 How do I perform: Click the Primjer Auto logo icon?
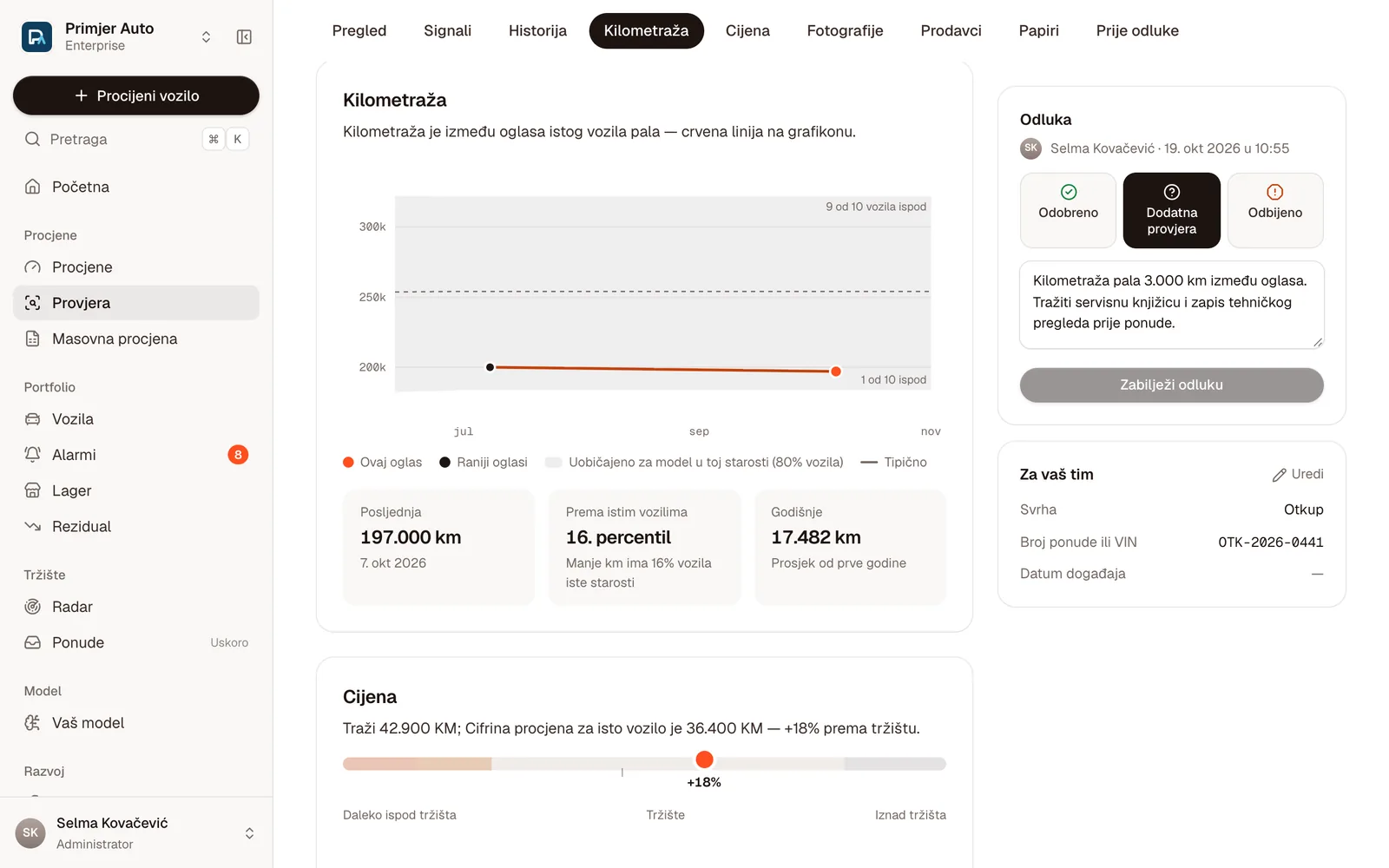point(36,36)
